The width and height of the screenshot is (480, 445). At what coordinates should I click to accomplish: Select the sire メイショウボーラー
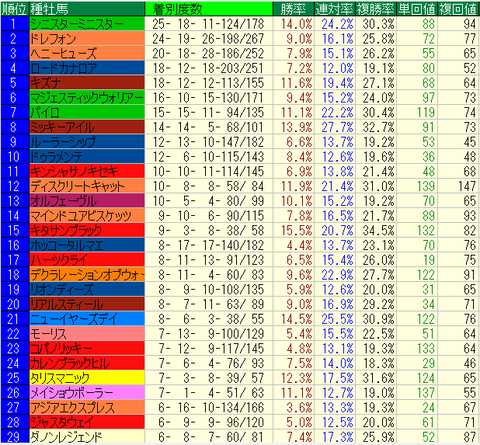87,392
